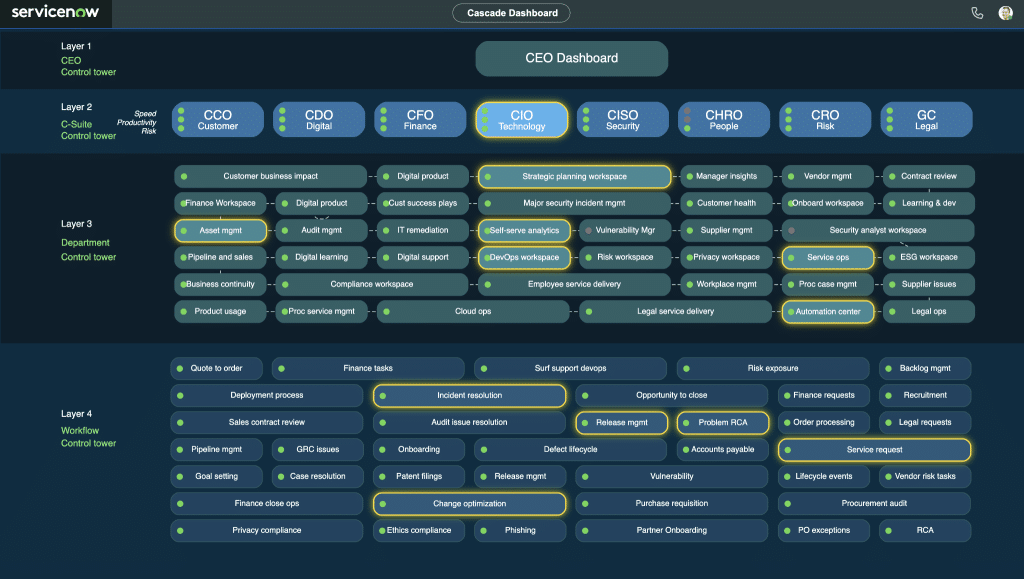Select the highlighted Asset mgmt tile
1024x579 pixels.
[x=220, y=230]
